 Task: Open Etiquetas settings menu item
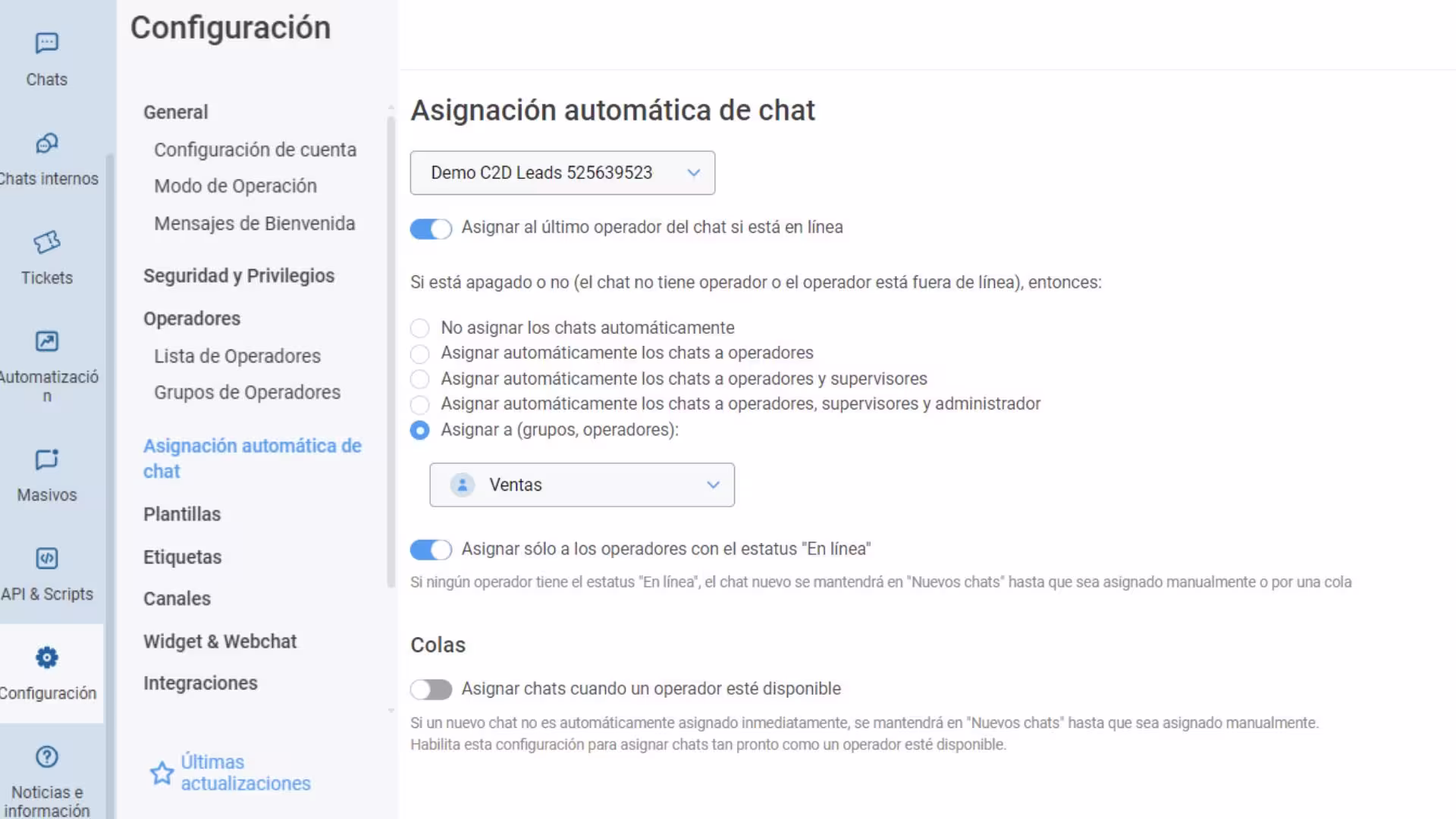[x=183, y=557]
